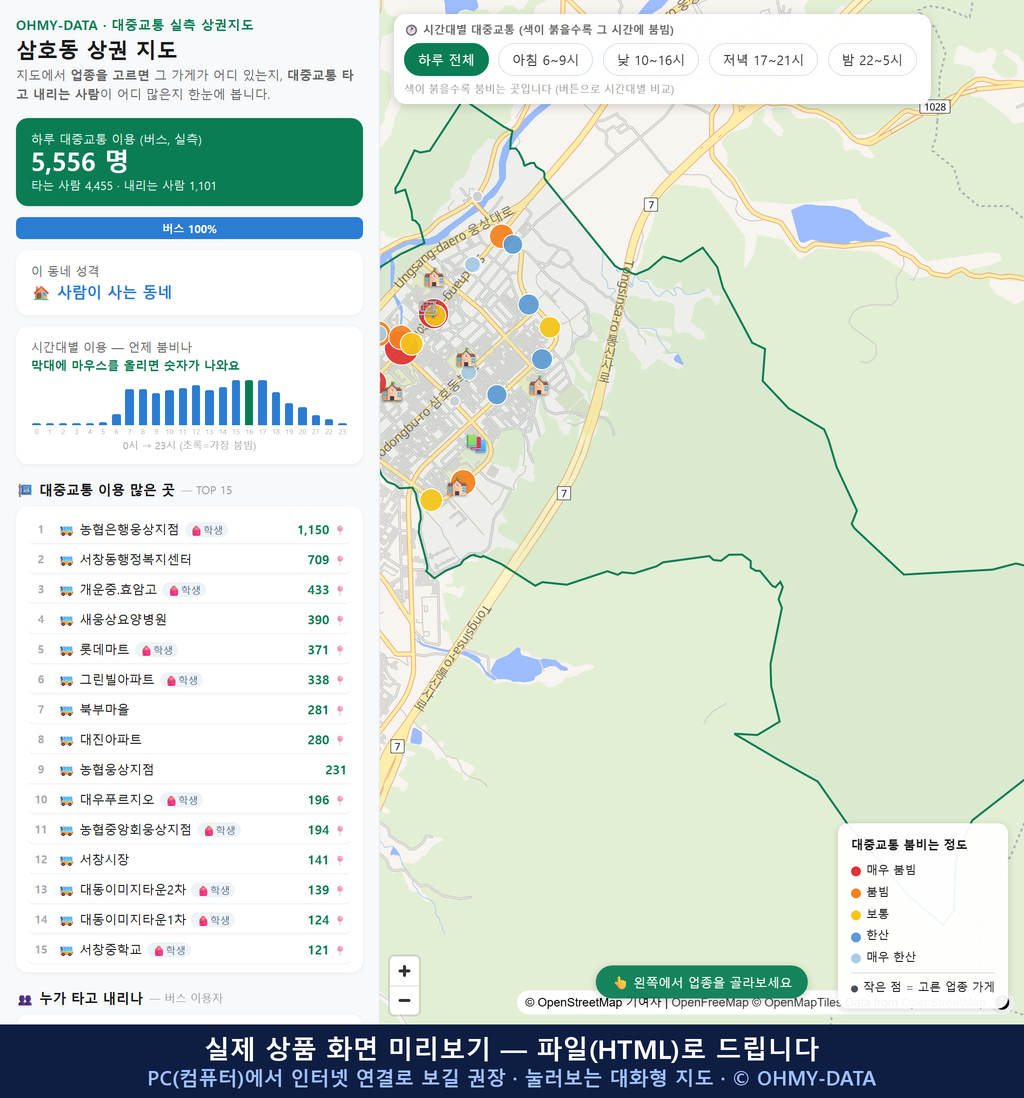Switch to the 아침 6~9시 filter
Screen dimensions: 1024x1098
coord(546,60)
